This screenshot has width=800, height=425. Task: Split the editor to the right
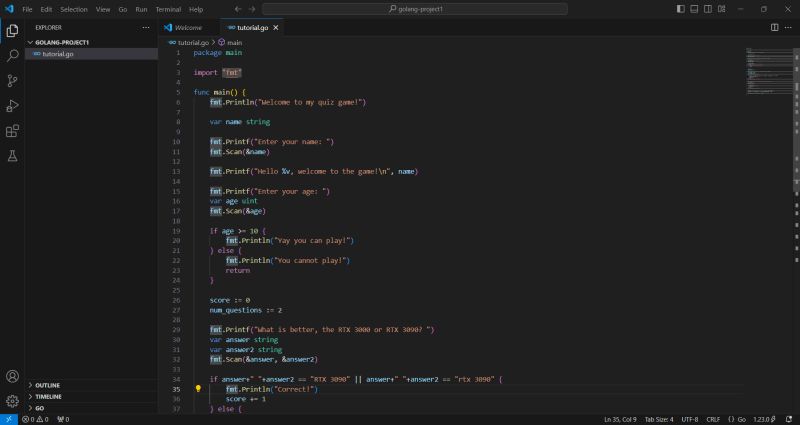774,27
